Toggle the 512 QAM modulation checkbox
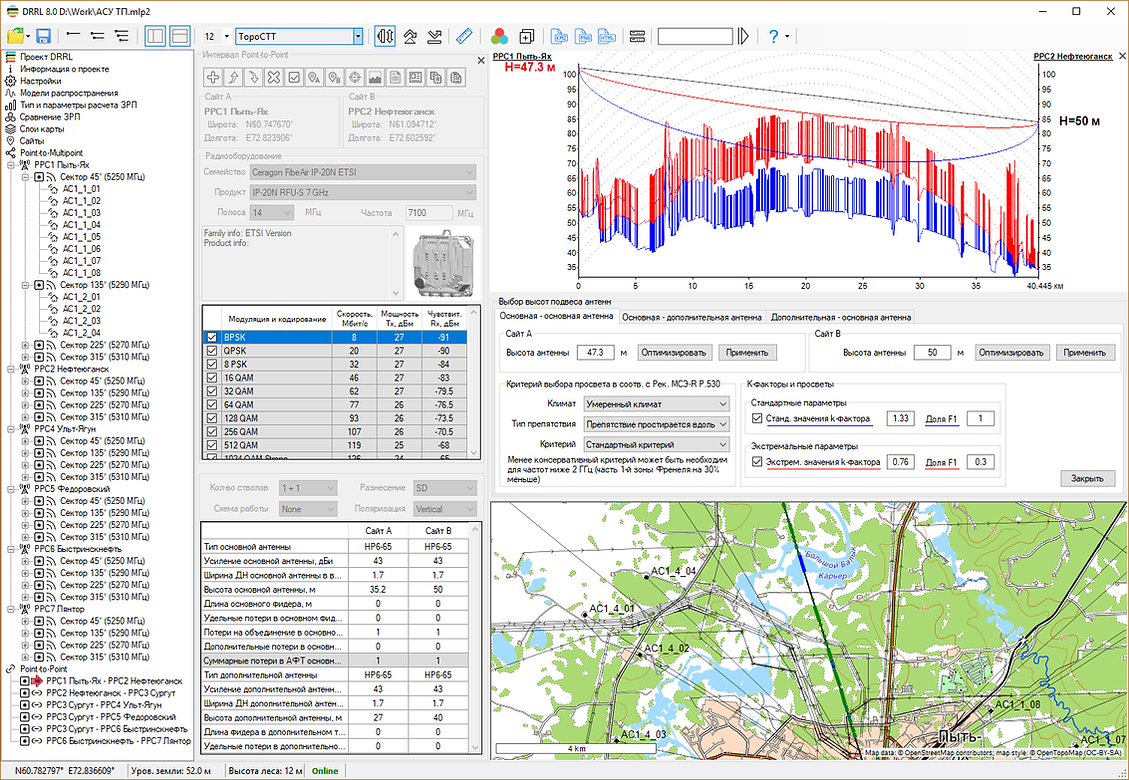1129x780 pixels. [212, 445]
